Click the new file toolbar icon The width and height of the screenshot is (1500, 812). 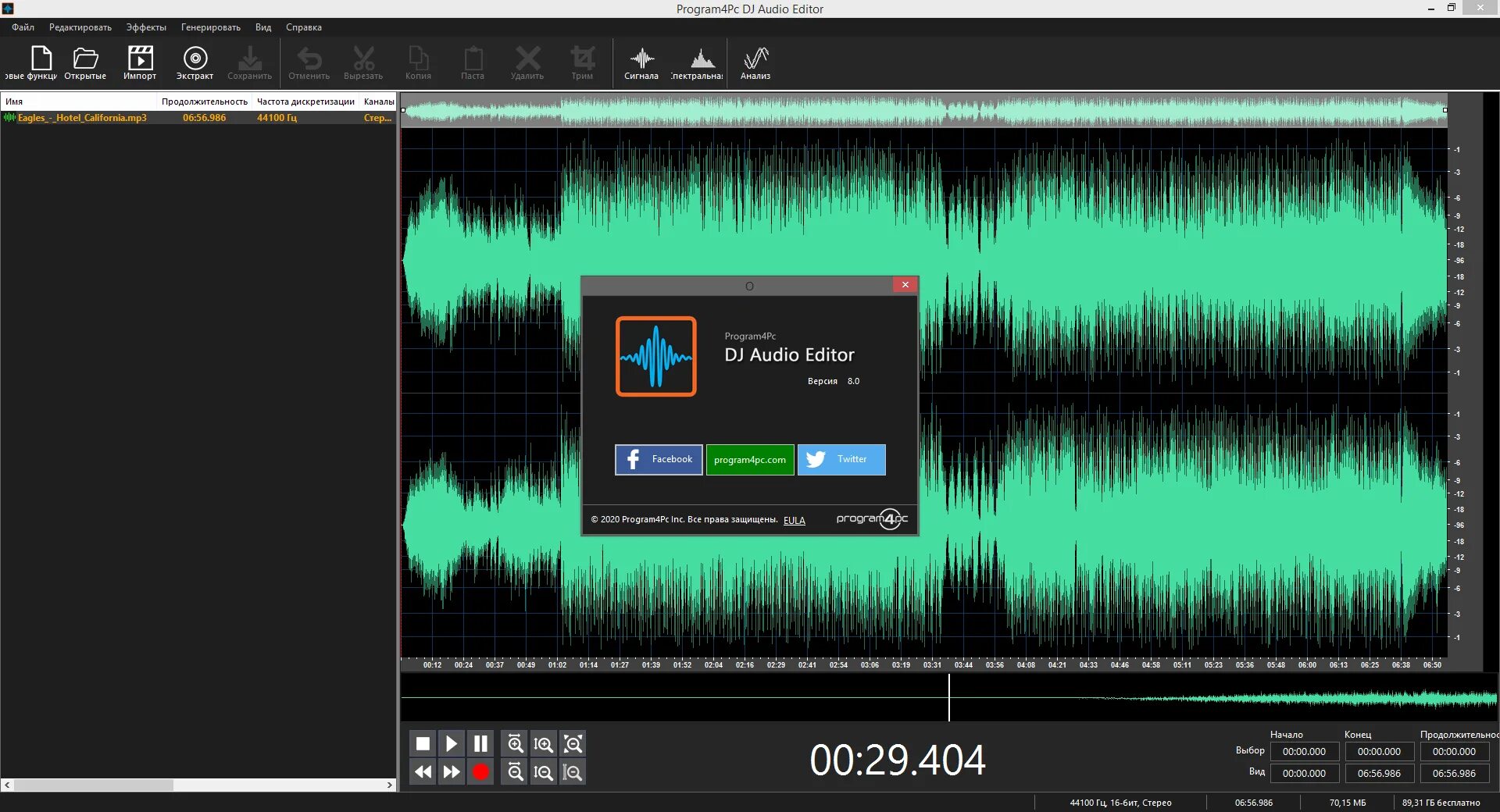41,59
